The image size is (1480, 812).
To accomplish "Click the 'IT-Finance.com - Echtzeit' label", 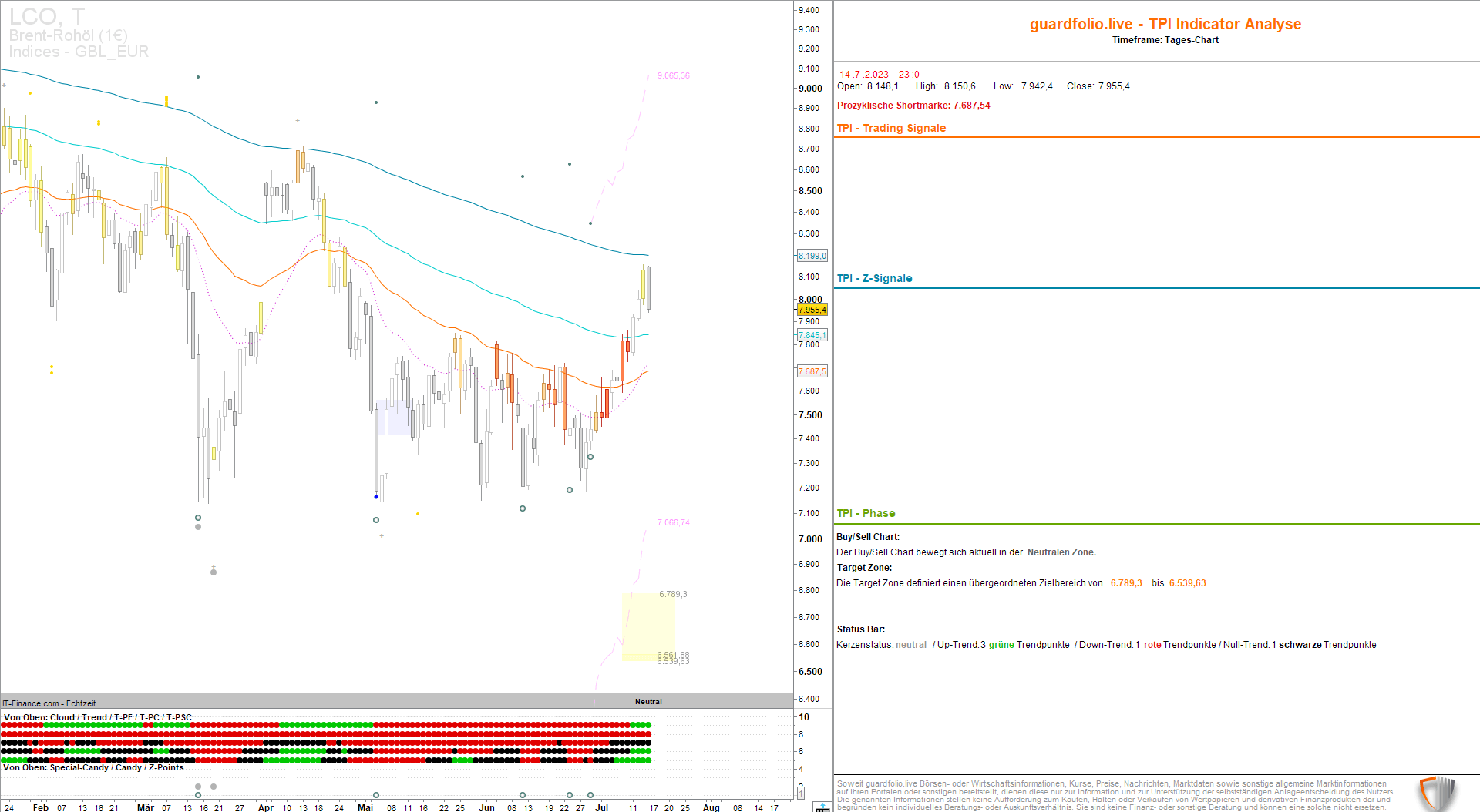I will click(x=49, y=703).
